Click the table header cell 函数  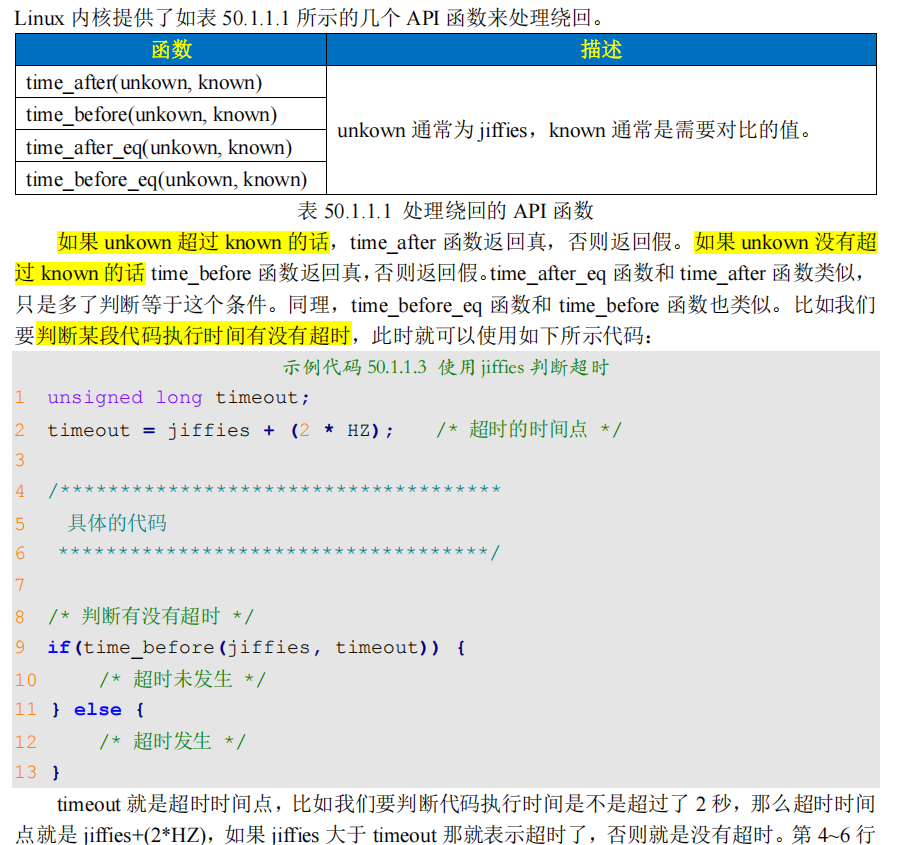coord(171,49)
